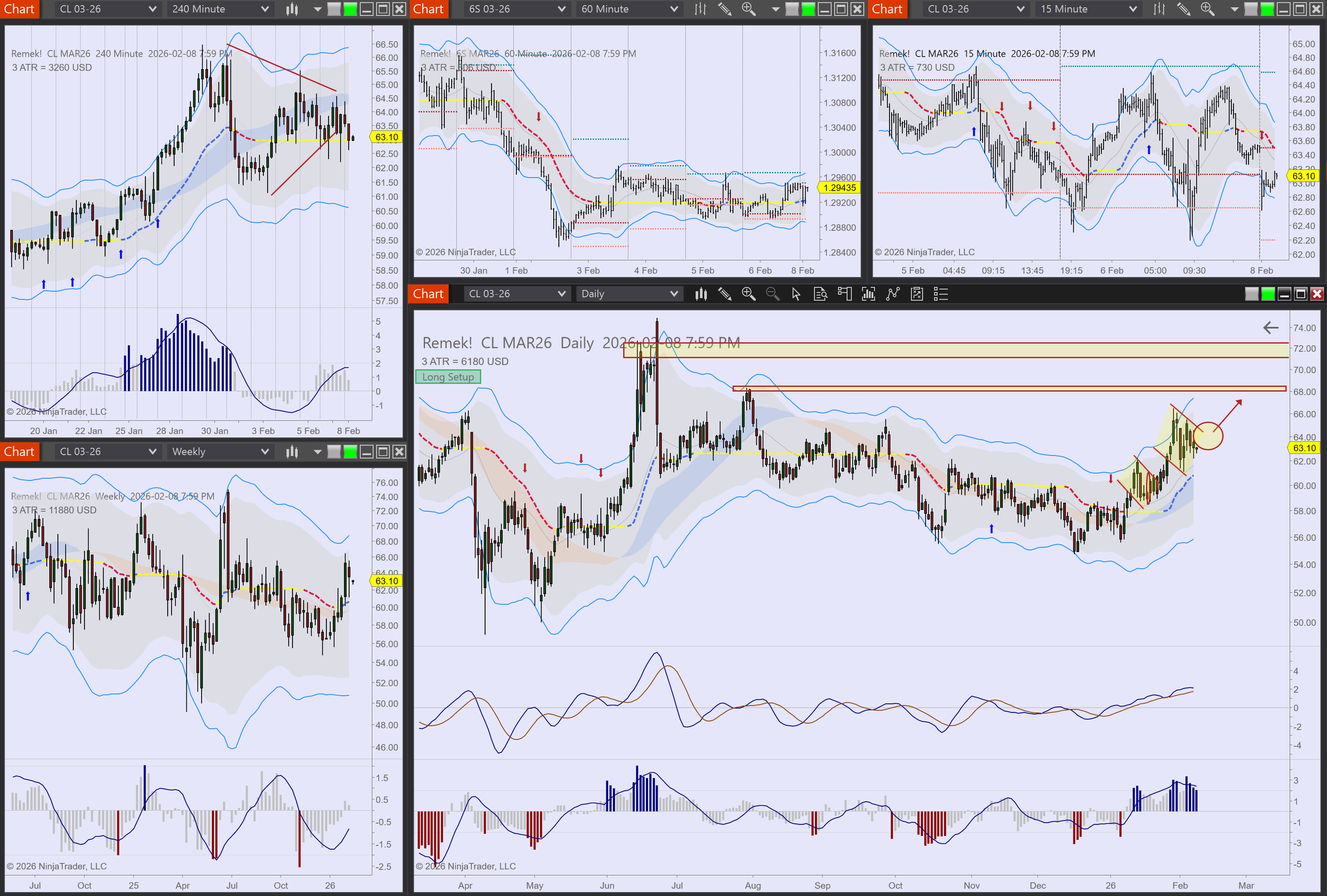Expand the 240 Minute interval dropdown

[264, 9]
